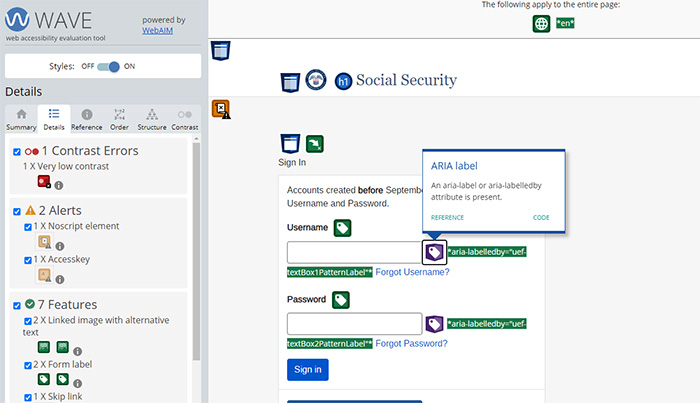The width and height of the screenshot is (700, 403).
Task: Open info for Form label feature
Action: tap(77, 383)
